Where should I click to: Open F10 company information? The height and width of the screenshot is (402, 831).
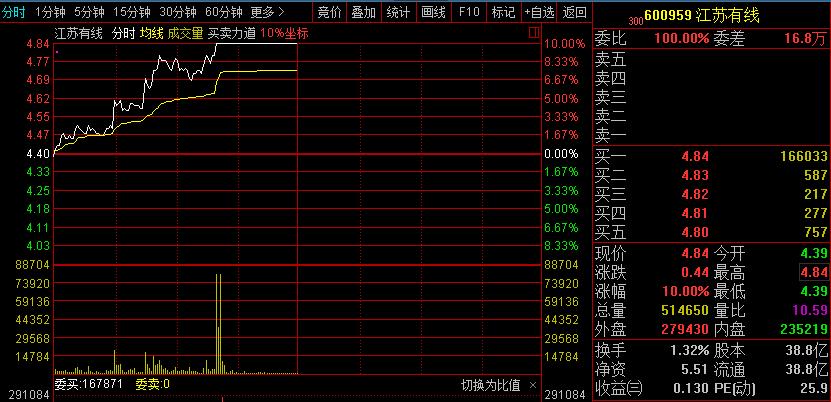468,12
